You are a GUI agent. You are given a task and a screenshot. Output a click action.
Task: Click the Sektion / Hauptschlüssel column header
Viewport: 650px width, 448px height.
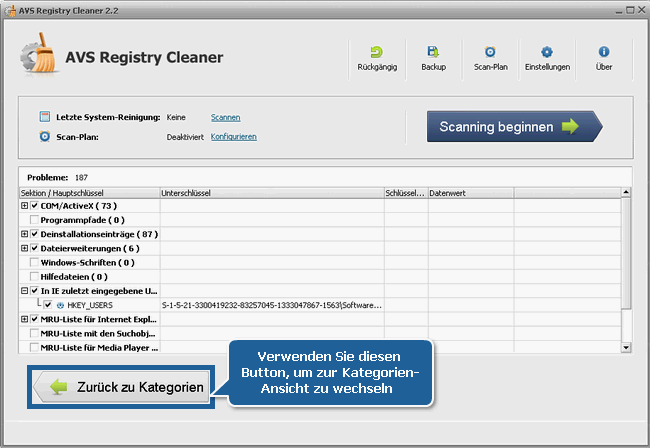(90, 193)
